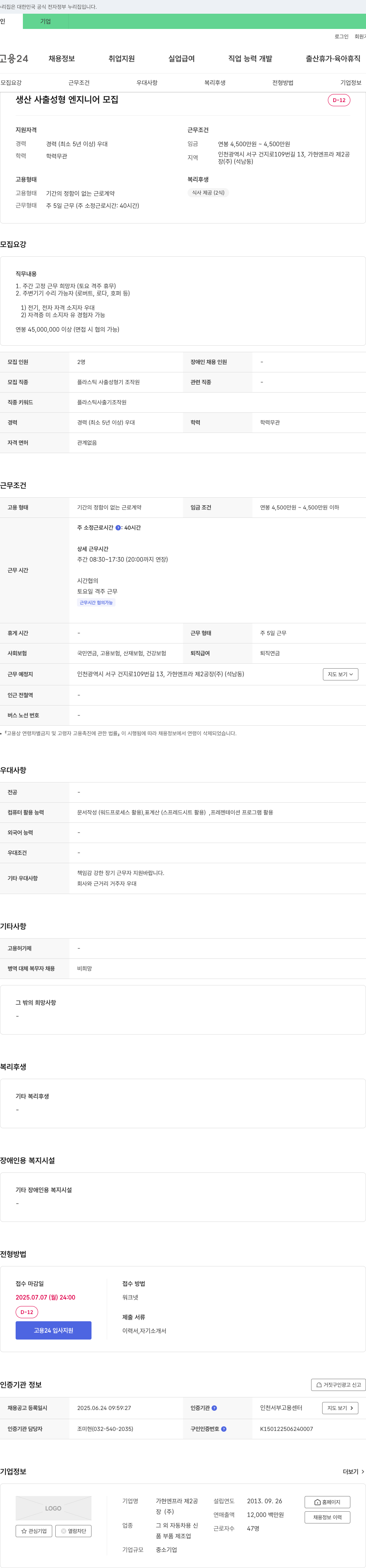Screen dimensions: 366x1568
Task: Click the 비희망 value under 병역 대체
Action: coord(85,968)
